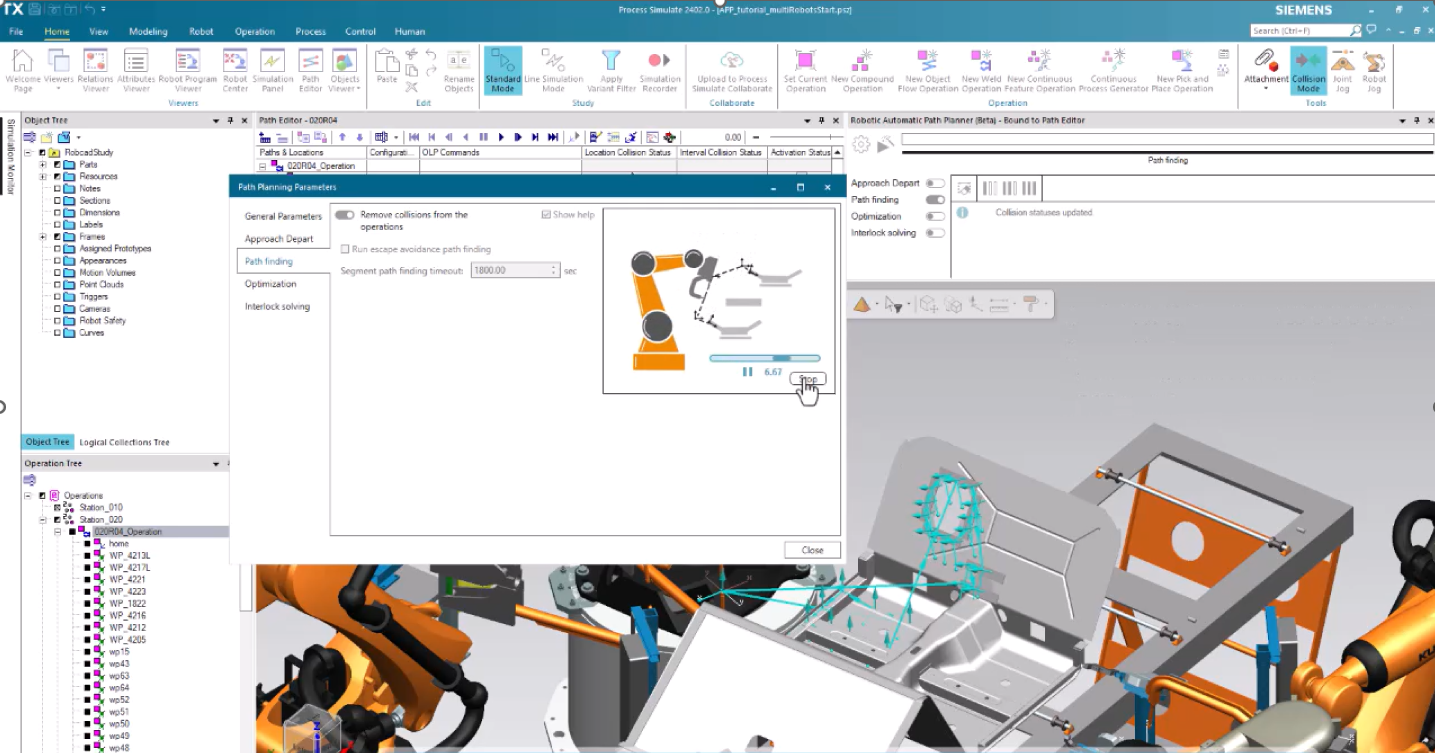The height and width of the screenshot is (753, 1435).
Task: Open the Modeling ribbon tab
Action: [148, 32]
